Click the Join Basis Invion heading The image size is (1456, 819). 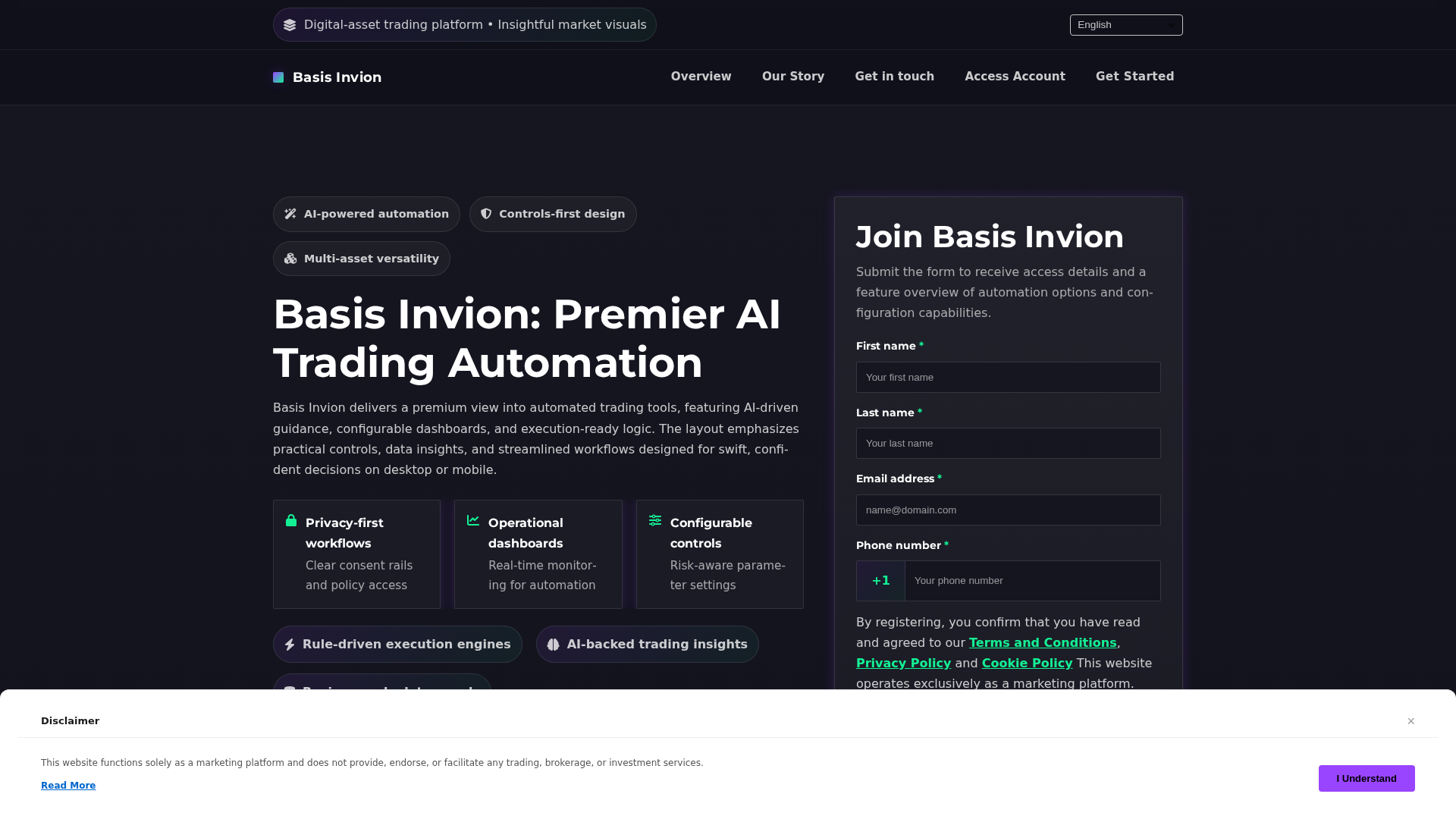pos(990,237)
